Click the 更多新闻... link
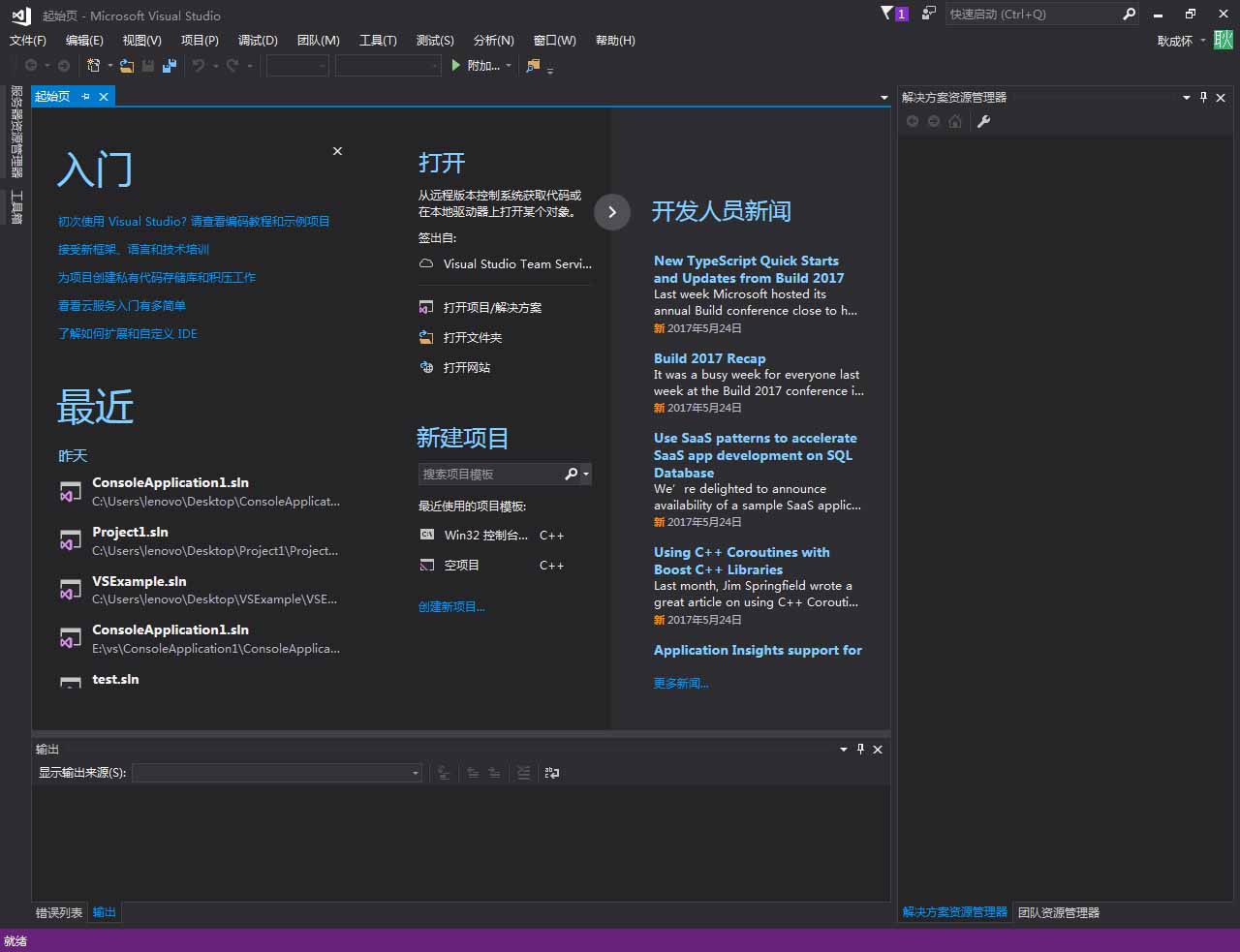1240x952 pixels. [x=681, y=683]
